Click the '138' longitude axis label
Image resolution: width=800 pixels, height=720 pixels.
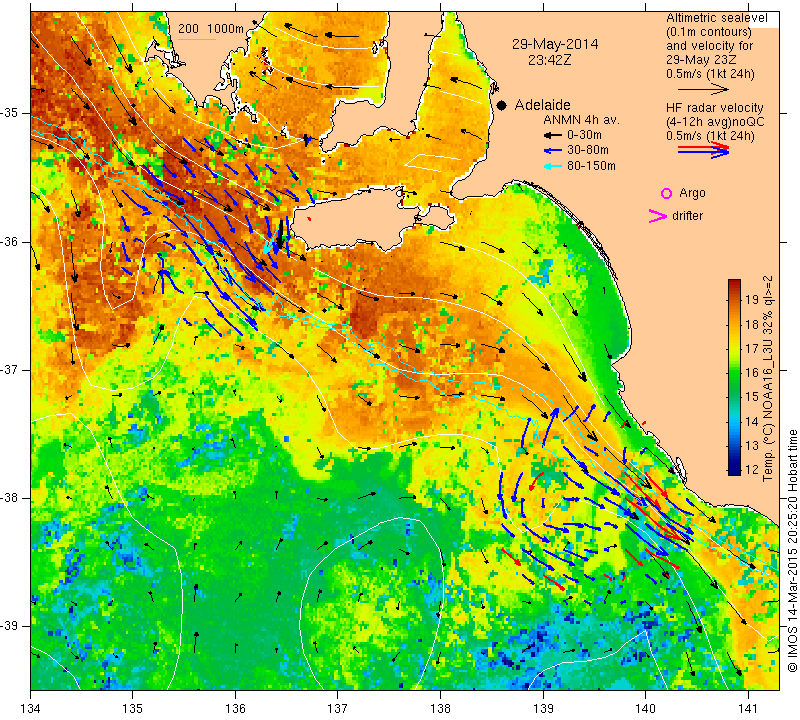click(440, 709)
